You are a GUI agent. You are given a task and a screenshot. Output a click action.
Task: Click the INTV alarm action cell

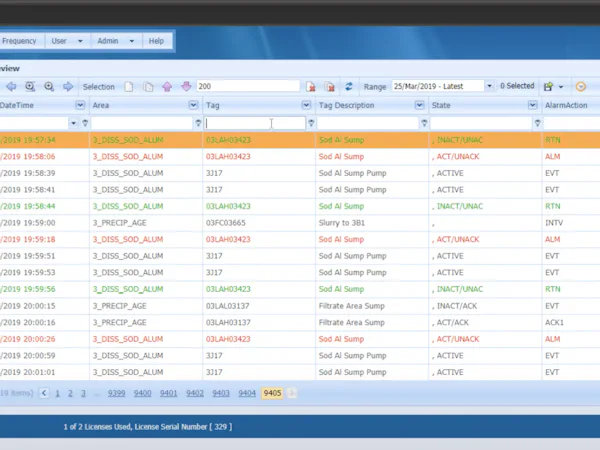pyautogui.click(x=554, y=223)
